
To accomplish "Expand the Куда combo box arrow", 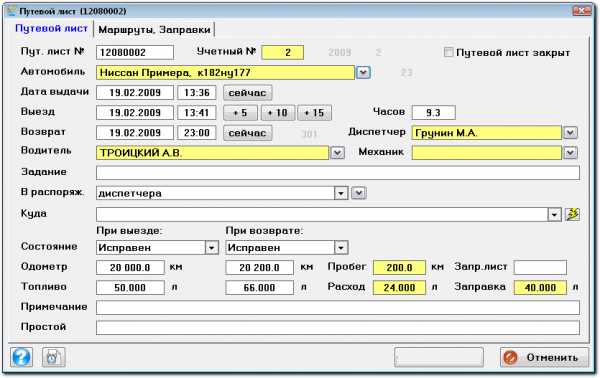I will pyautogui.click(x=554, y=214).
